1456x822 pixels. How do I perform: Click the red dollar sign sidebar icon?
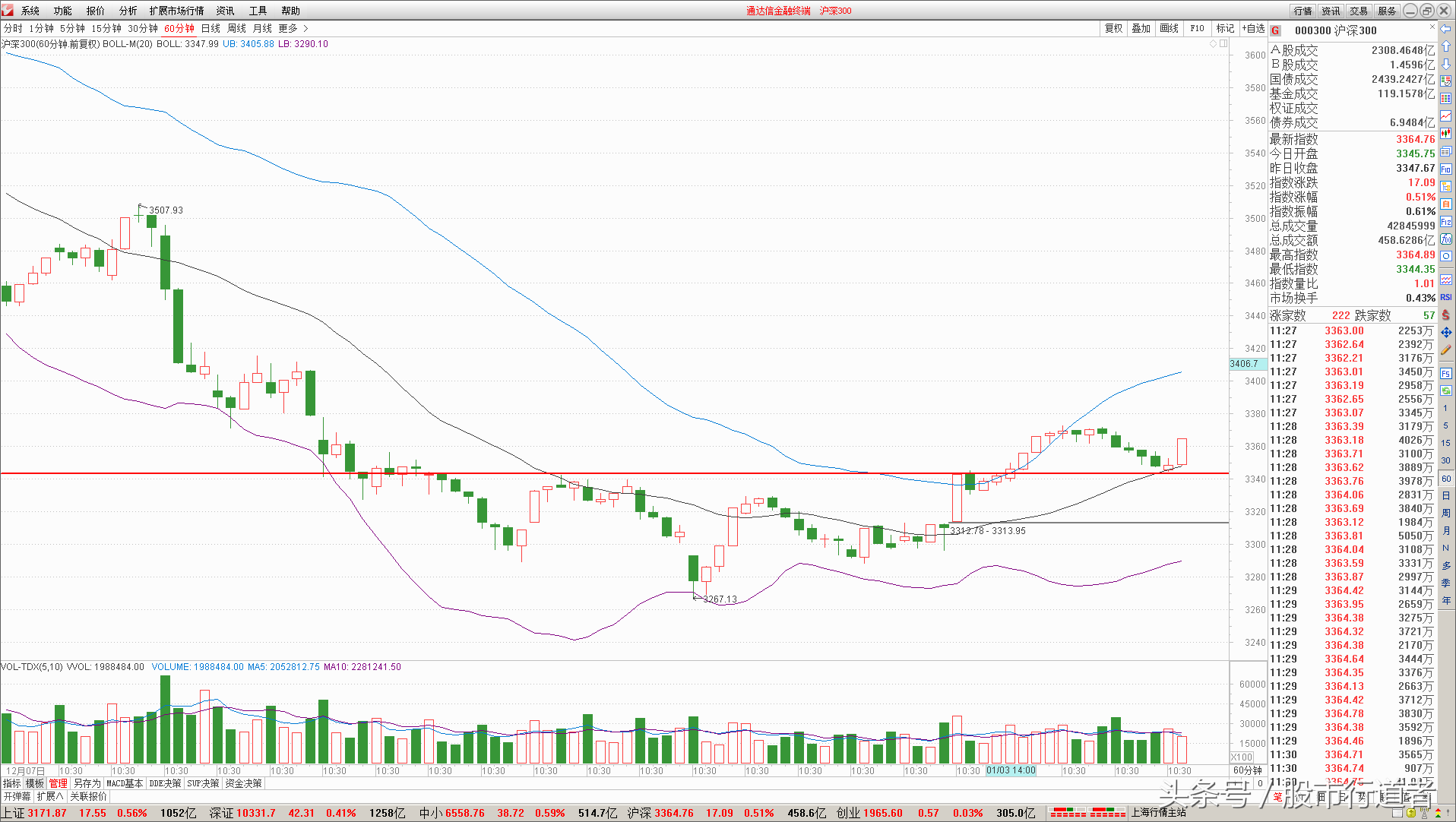[1446, 315]
